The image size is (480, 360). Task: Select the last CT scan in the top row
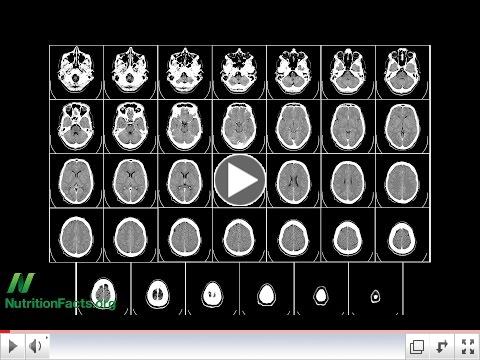point(403,72)
